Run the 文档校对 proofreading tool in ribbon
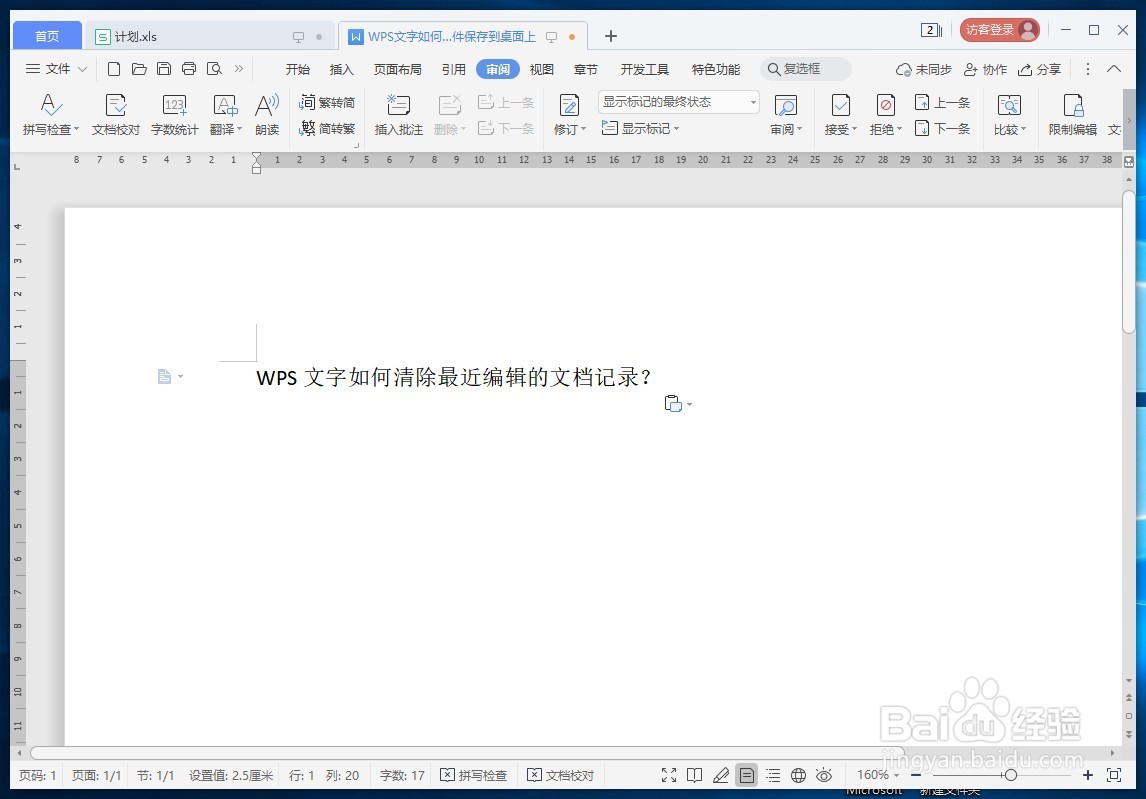 [x=115, y=115]
